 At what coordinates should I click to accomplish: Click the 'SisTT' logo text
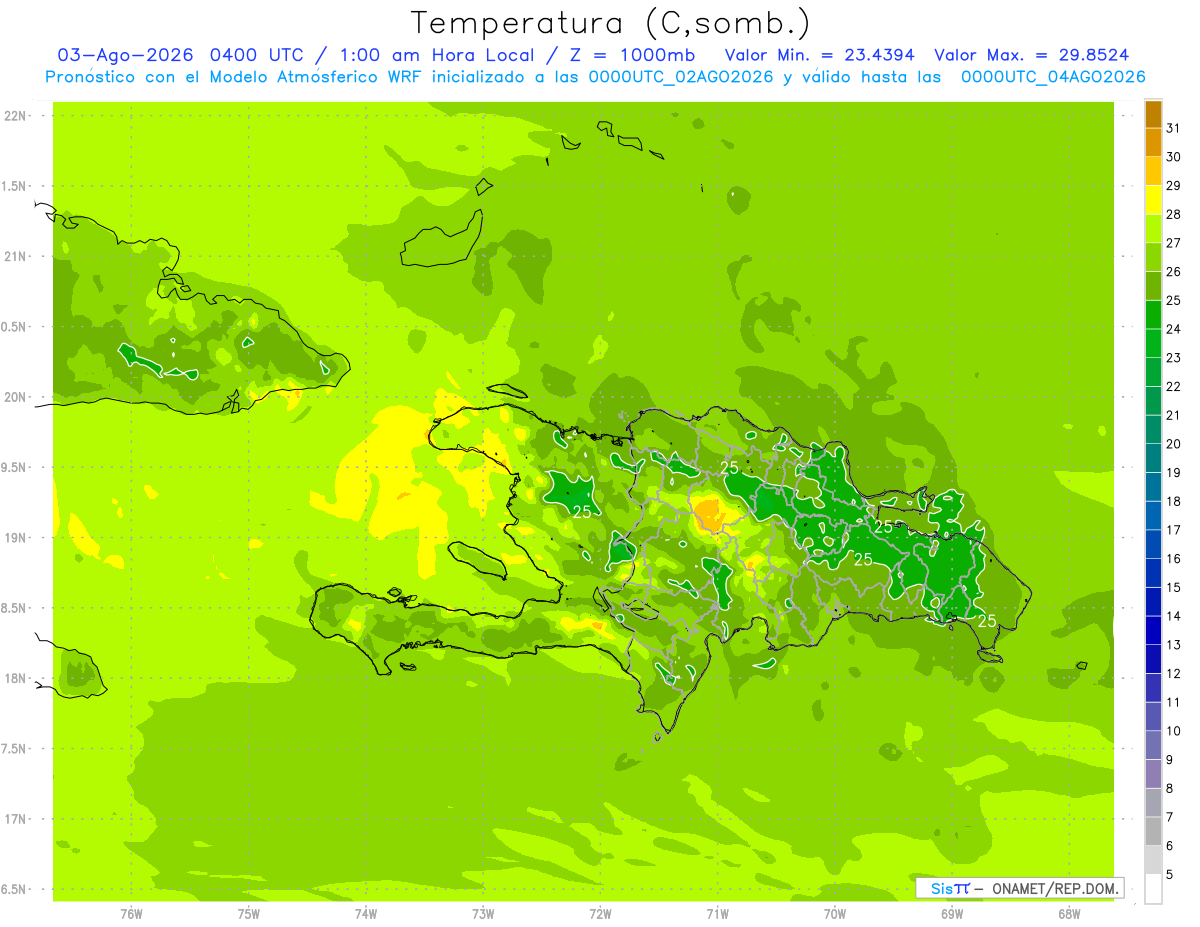(950, 888)
